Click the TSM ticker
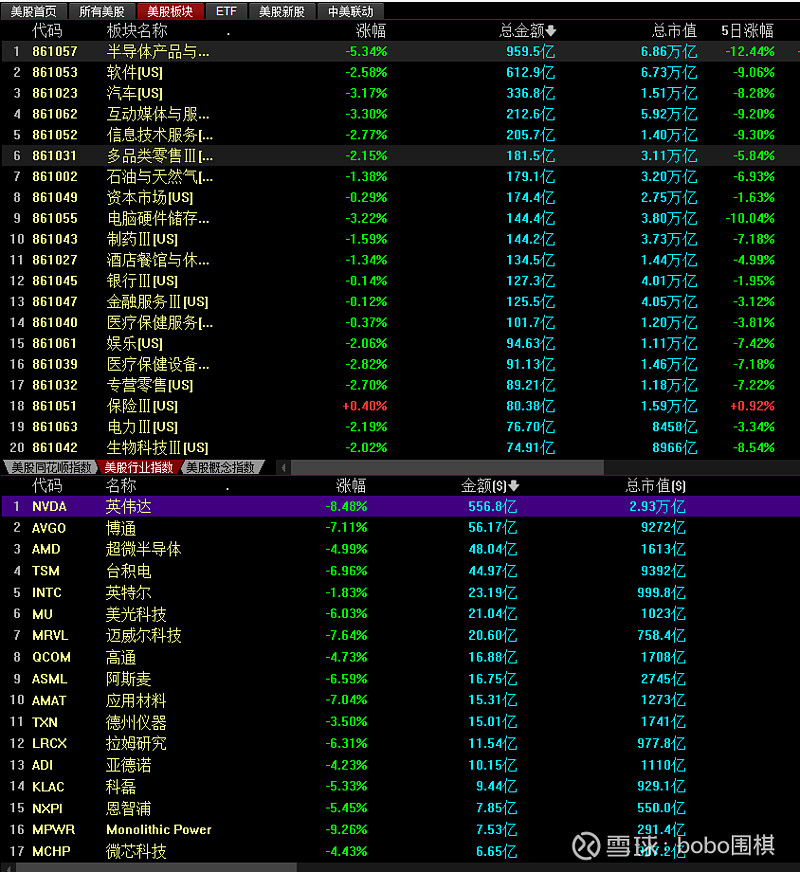The width and height of the screenshot is (800, 872). [46, 571]
